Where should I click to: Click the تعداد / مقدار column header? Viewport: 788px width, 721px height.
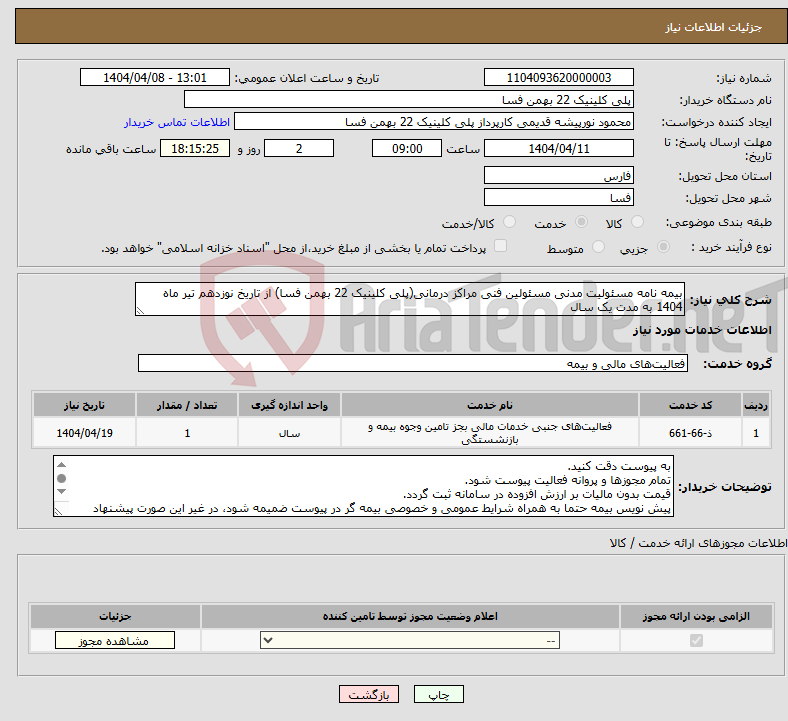tap(187, 405)
